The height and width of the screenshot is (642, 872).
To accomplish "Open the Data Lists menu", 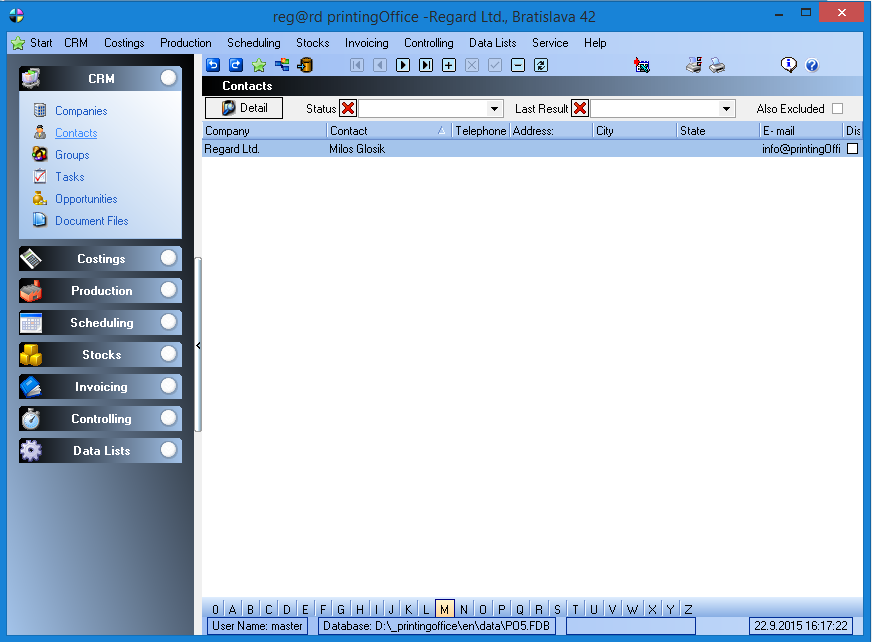I will pos(492,43).
